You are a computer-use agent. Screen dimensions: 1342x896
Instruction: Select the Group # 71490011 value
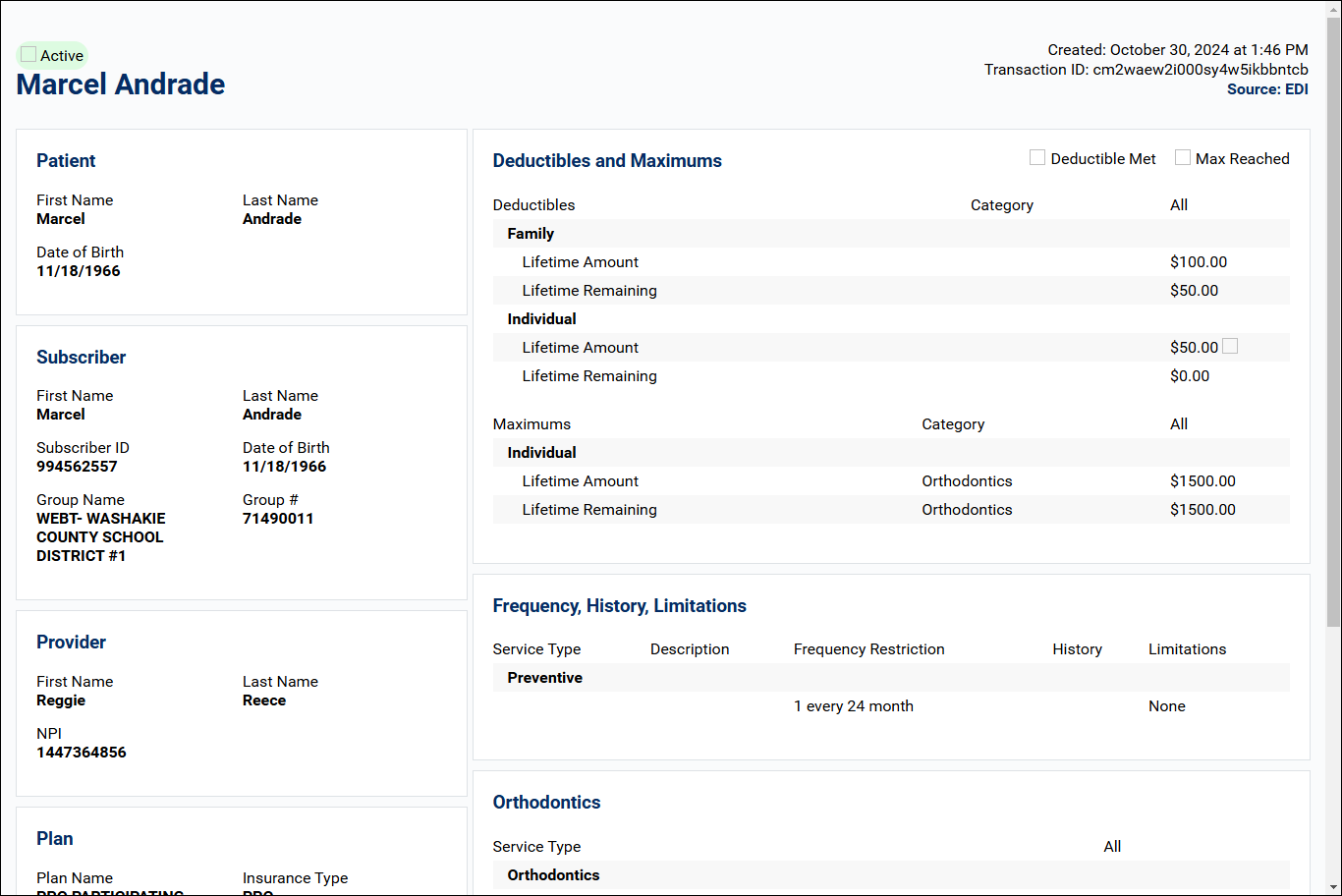(x=278, y=518)
